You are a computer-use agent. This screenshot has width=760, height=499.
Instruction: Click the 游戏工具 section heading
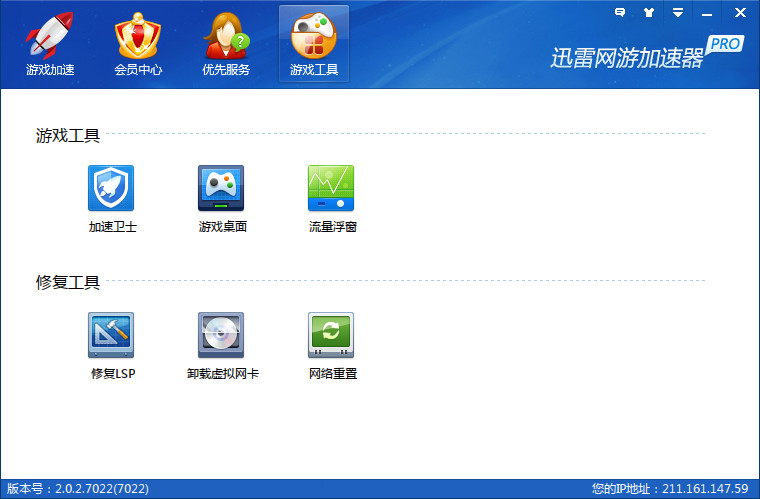click(67, 135)
